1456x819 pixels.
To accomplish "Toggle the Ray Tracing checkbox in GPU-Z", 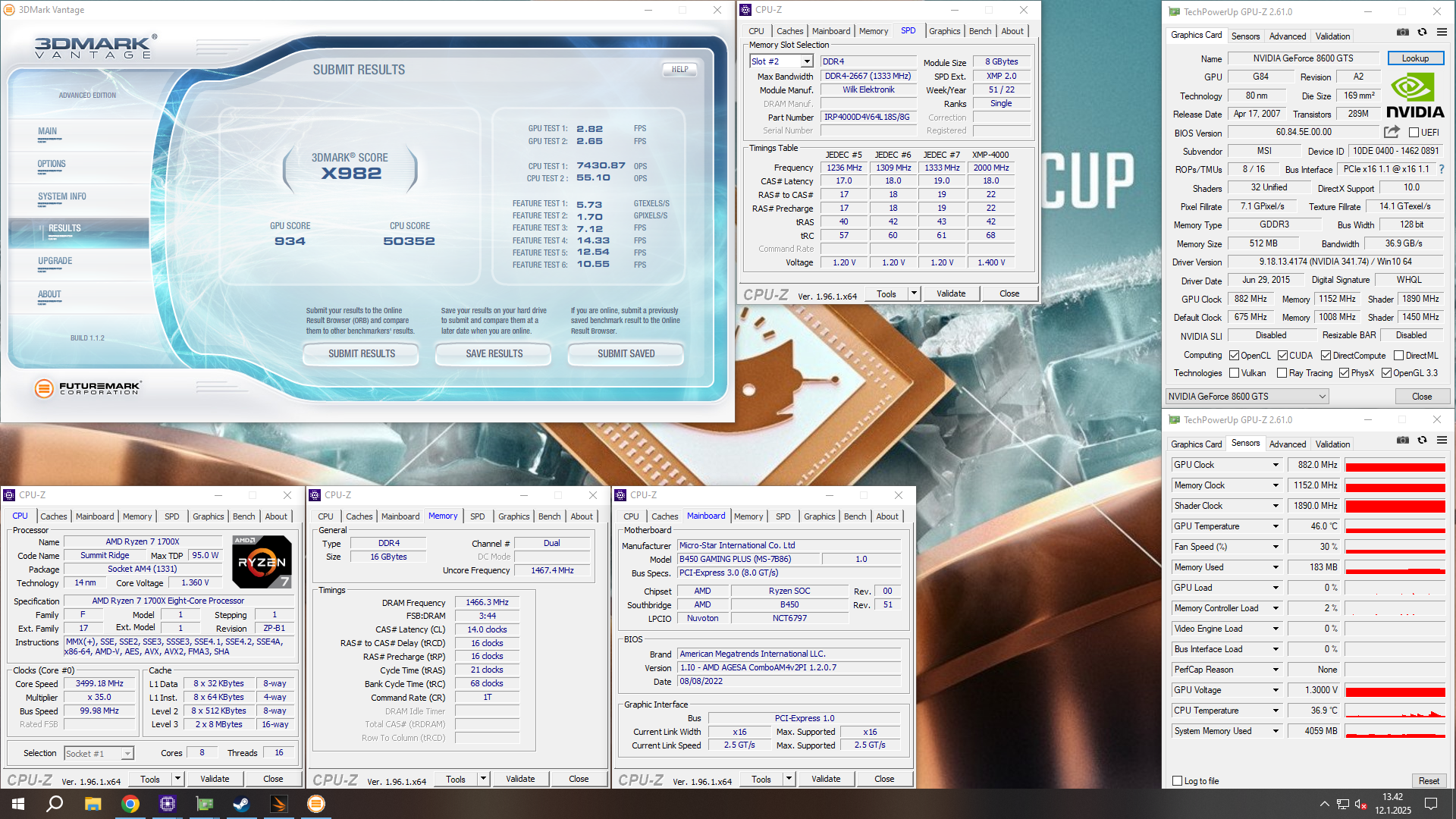I will coord(1282,373).
